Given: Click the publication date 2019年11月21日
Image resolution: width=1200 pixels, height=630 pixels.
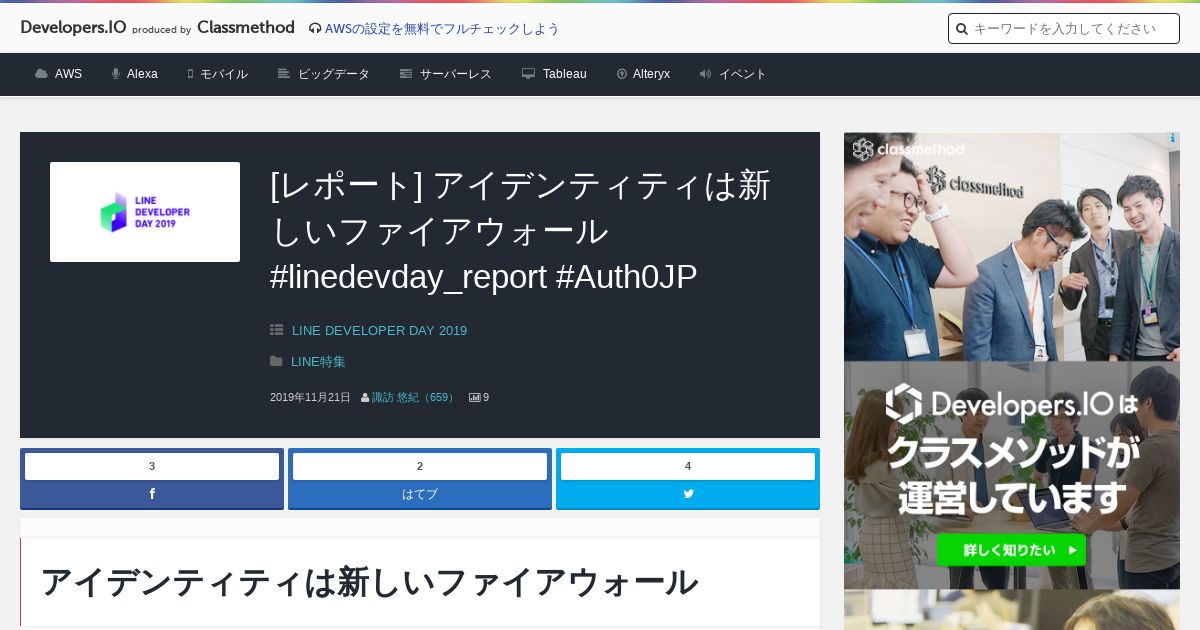Looking at the screenshot, I should [310, 398].
